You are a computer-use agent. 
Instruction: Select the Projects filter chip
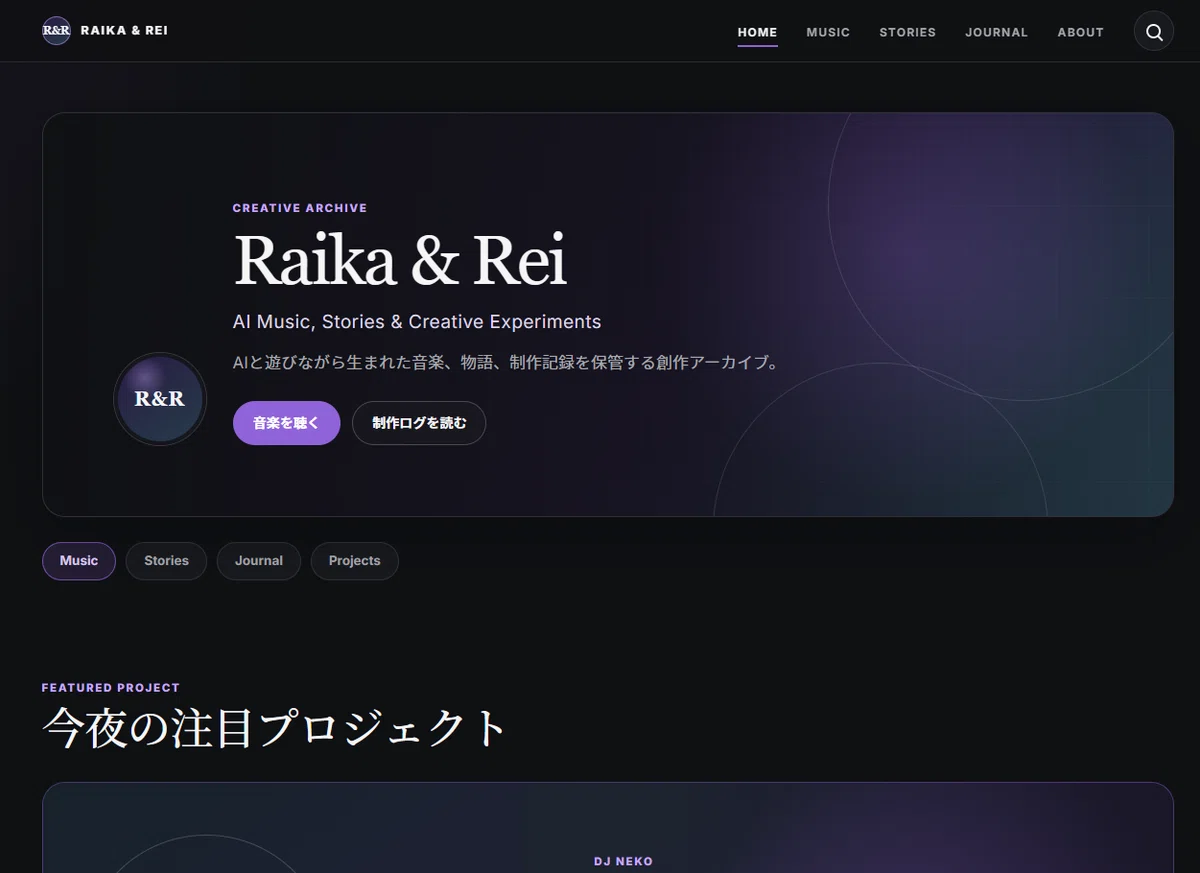coord(355,561)
